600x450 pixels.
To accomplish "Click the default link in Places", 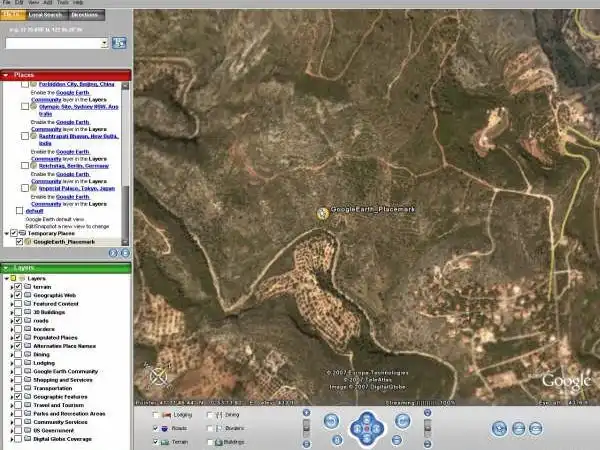I will pos(34,211).
